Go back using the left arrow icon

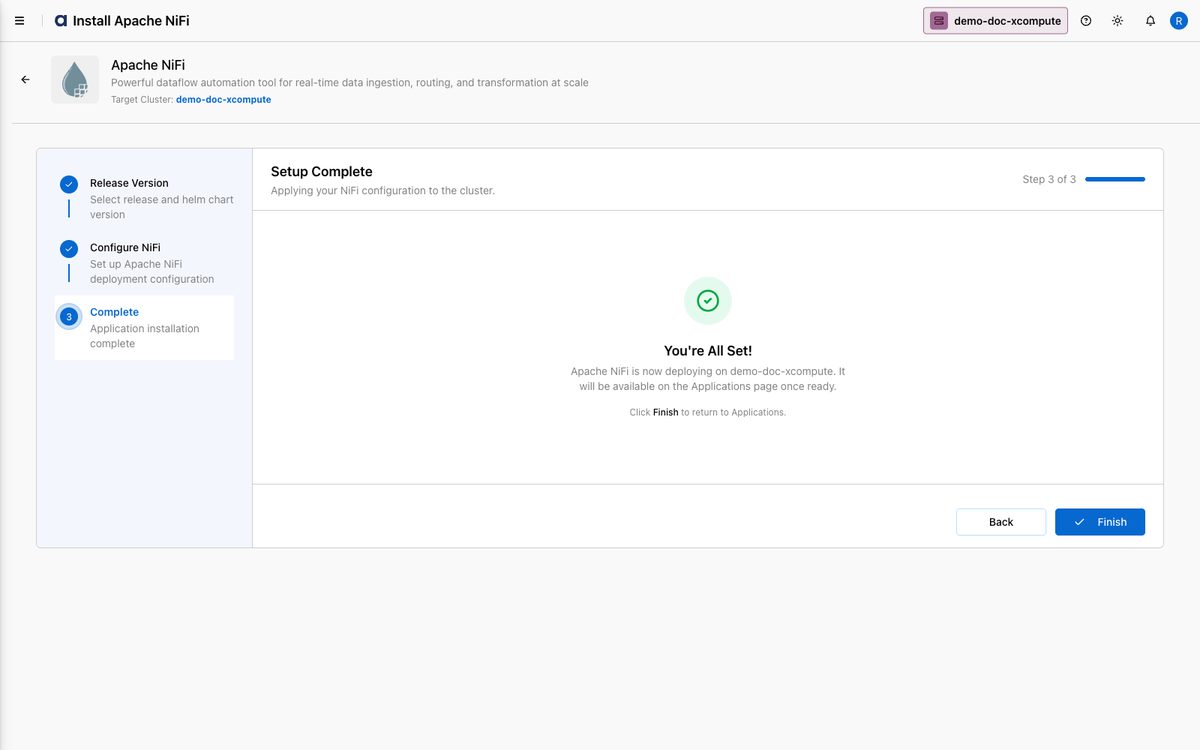[x=25, y=80]
